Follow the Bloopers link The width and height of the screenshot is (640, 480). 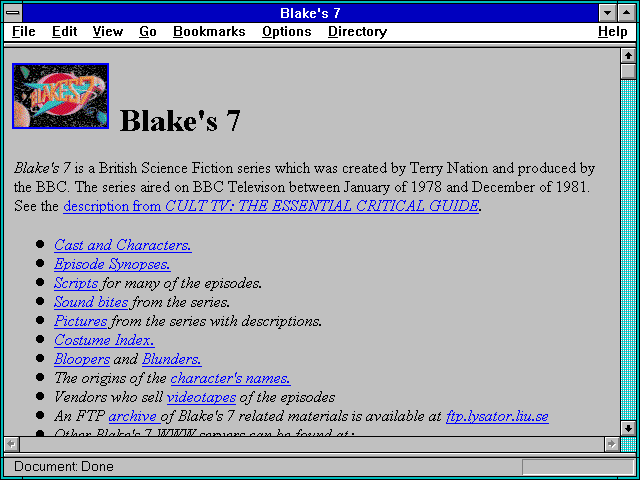[x=82, y=359]
